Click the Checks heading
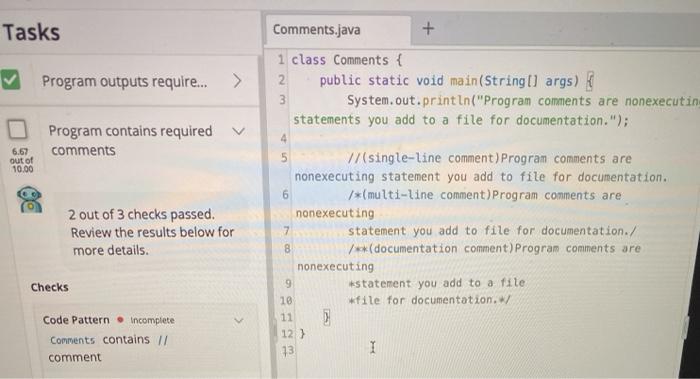Image resolution: width=700 pixels, height=379 pixels. click(50, 287)
